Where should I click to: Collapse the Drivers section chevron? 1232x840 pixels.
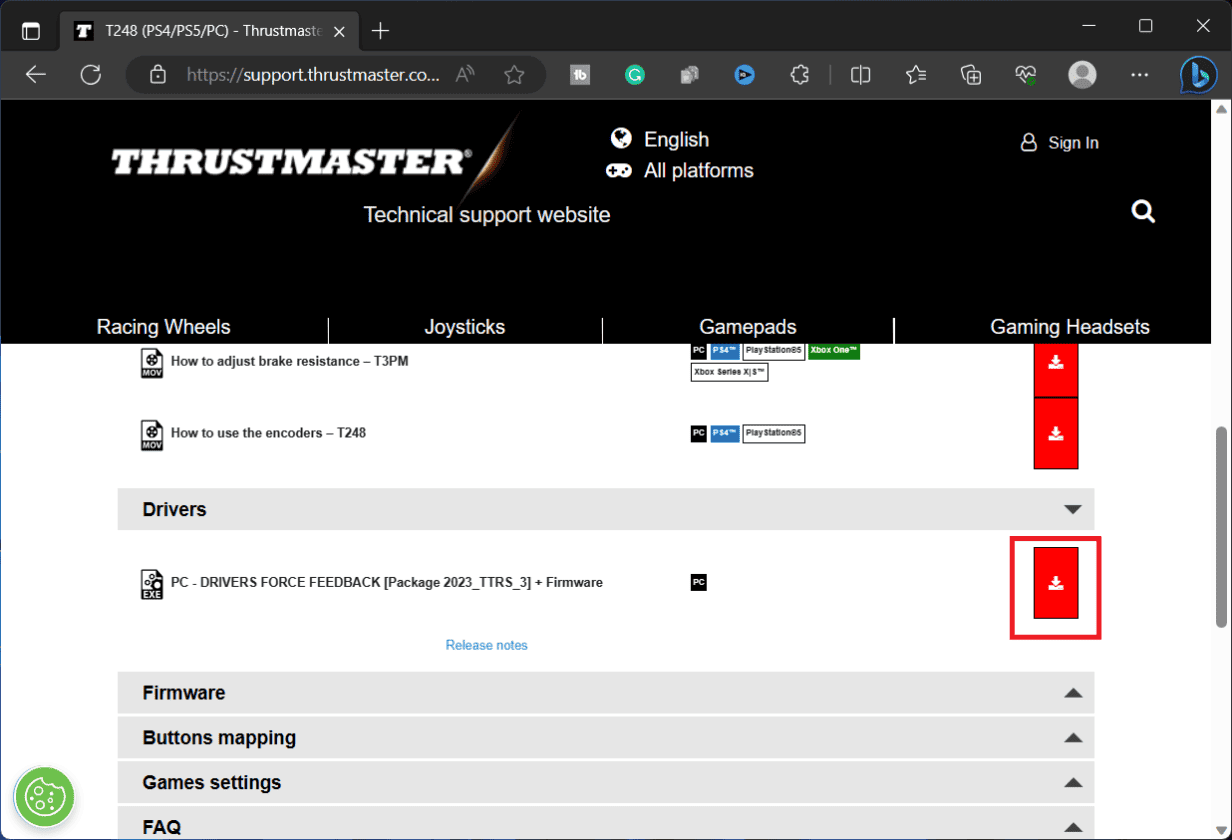point(1071,509)
